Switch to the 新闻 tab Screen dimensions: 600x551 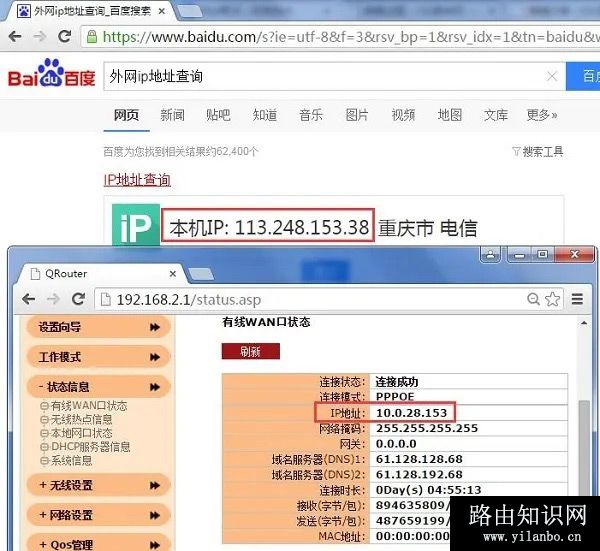(172, 115)
